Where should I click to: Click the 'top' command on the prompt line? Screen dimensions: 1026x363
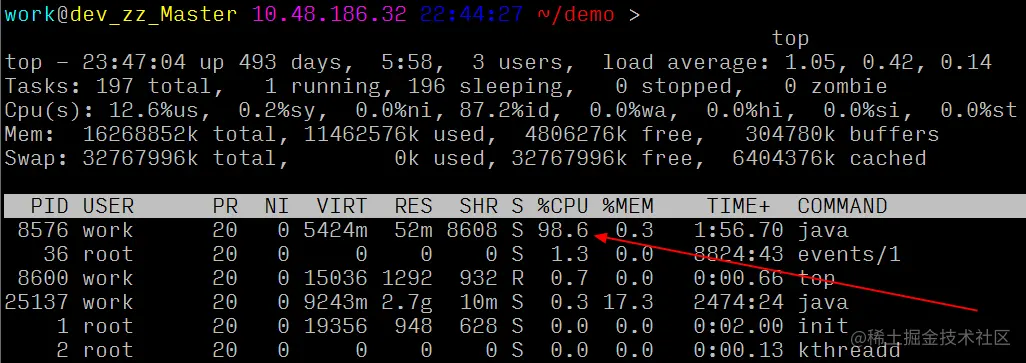pos(790,39)
